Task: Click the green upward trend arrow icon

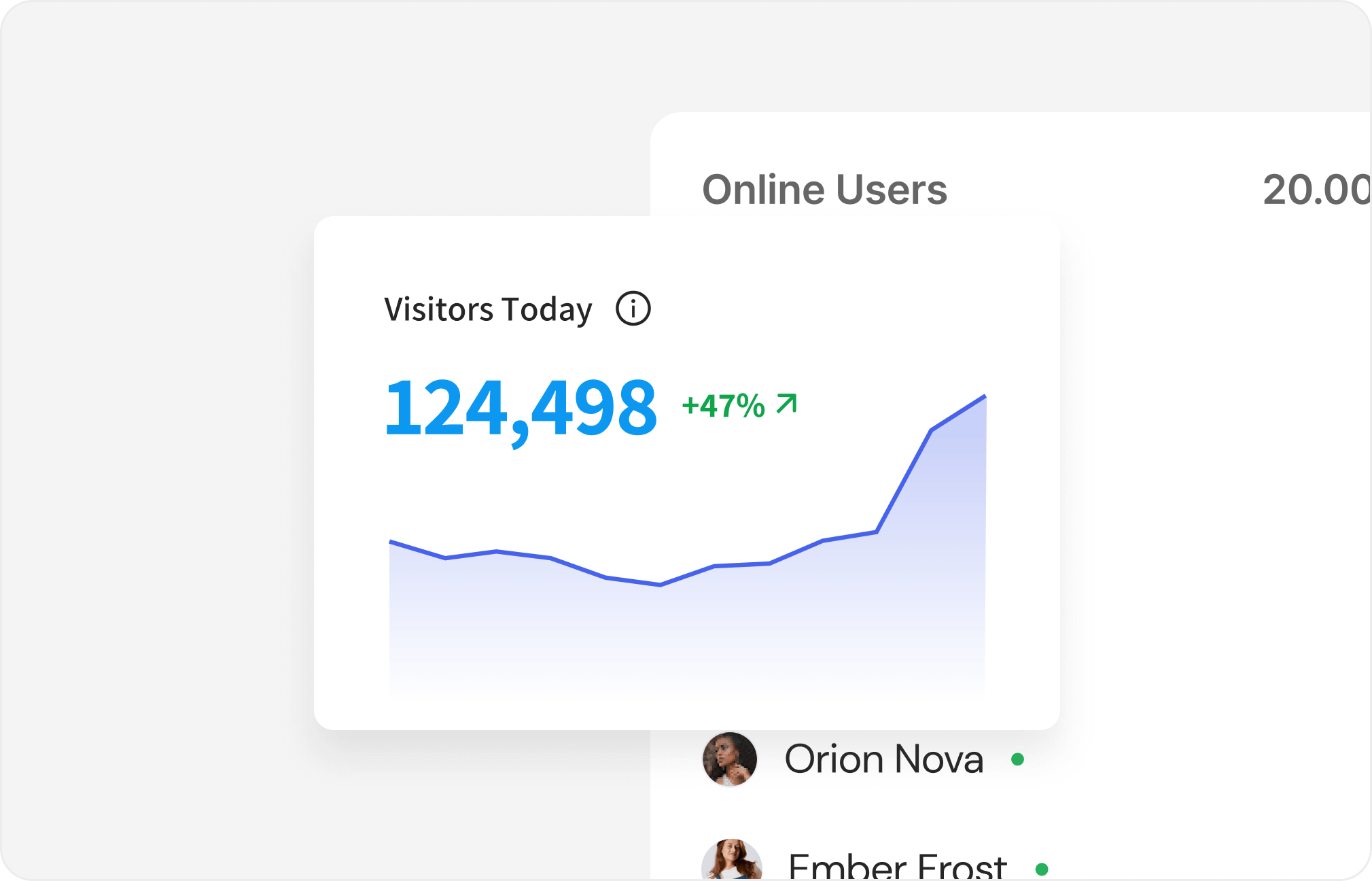Action: [x=787, y=404]
